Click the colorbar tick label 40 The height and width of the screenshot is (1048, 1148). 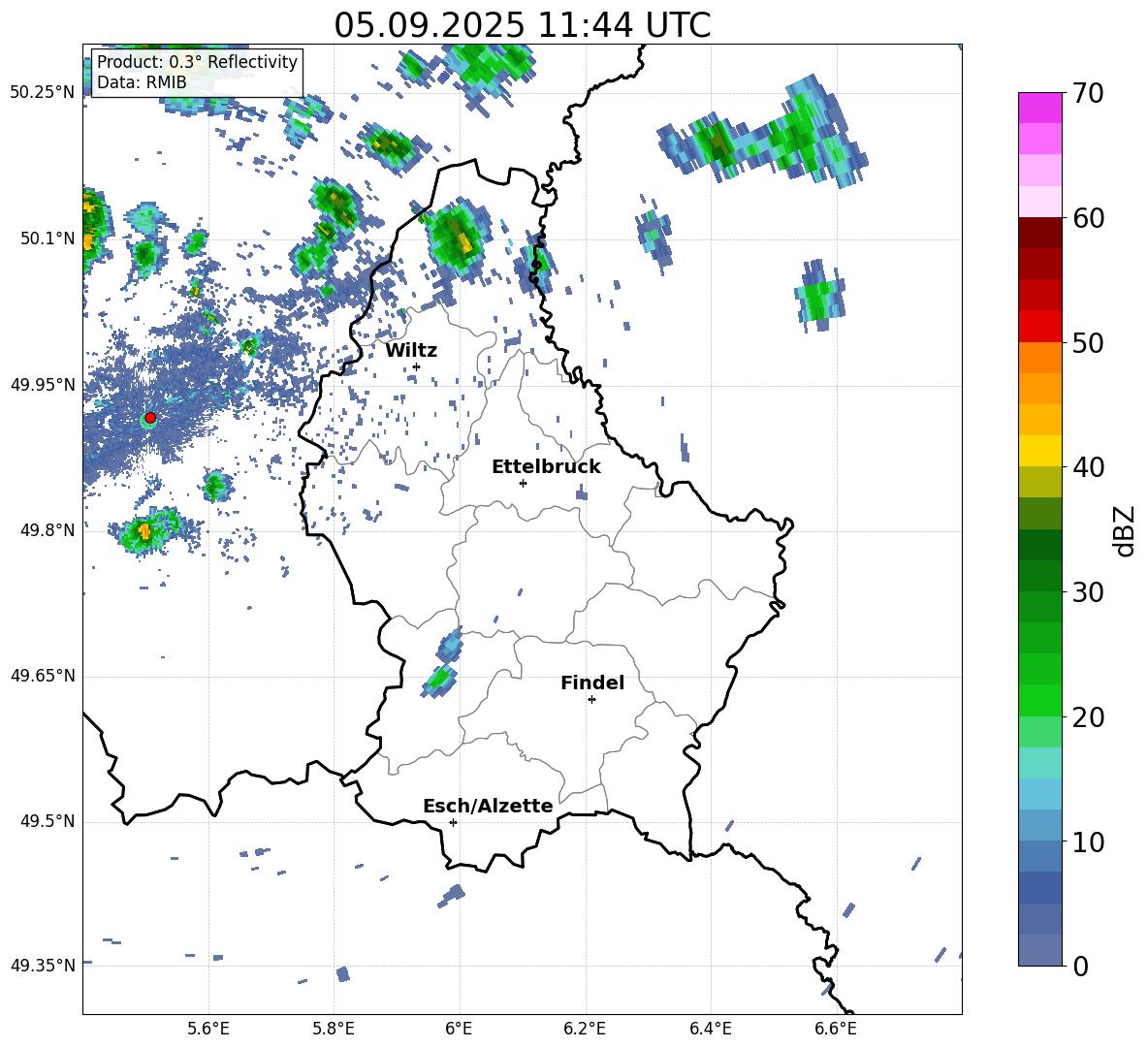(x=1087, y=467)
